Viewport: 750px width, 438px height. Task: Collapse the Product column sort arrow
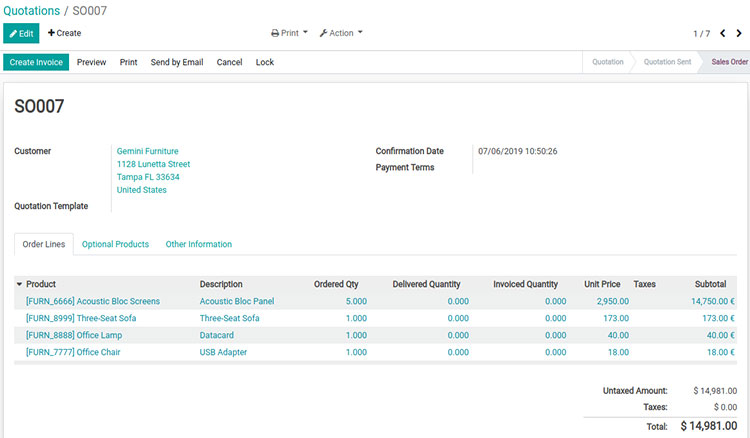click(x=19, y=284)
